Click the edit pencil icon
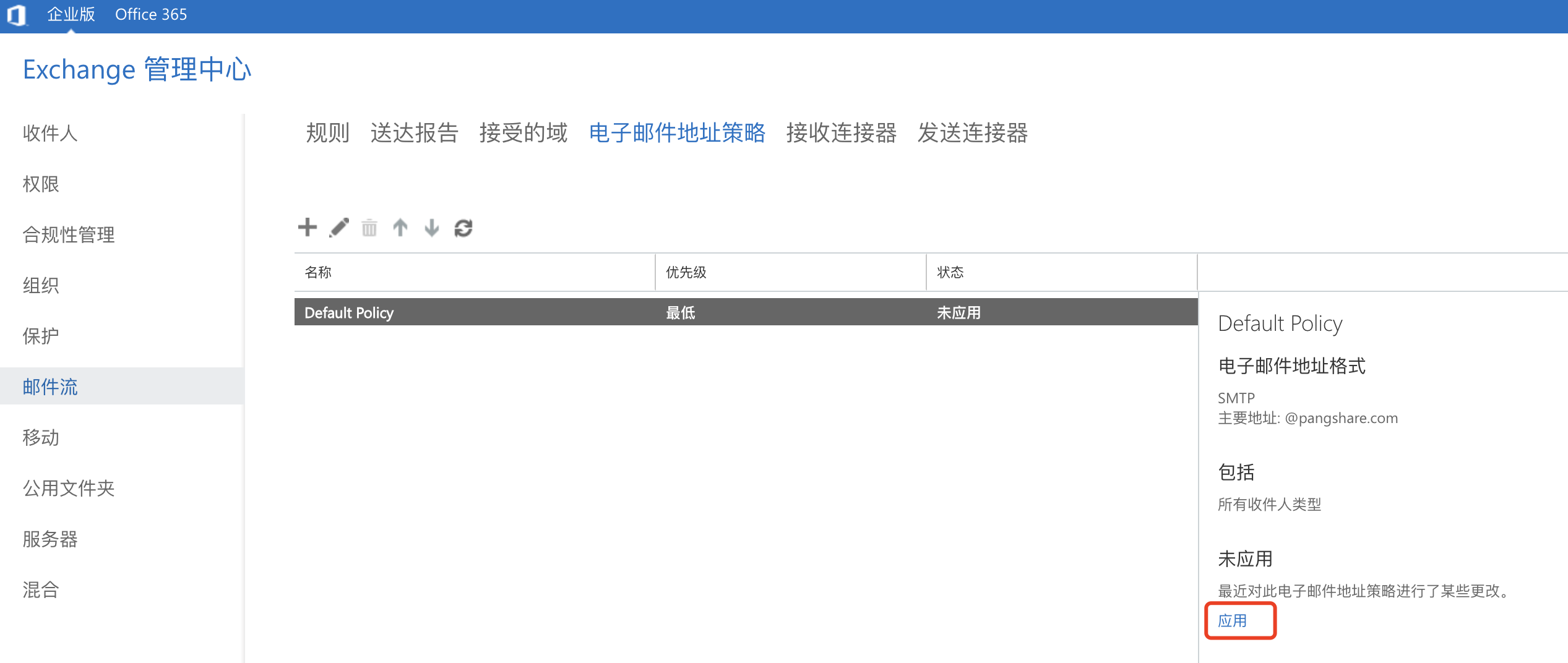1568x663 pixels. (x=338, y=228)
